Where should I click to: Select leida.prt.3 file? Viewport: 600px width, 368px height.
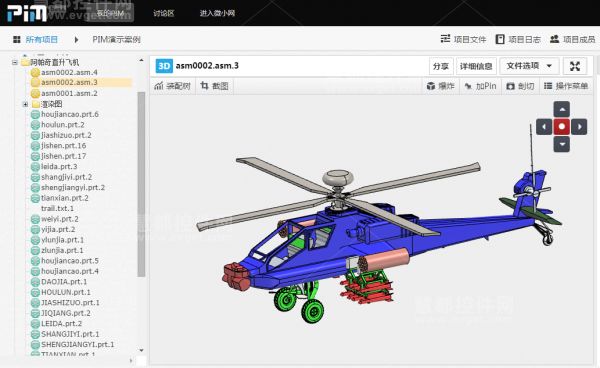pyautogui.click(x=59, y=166)
